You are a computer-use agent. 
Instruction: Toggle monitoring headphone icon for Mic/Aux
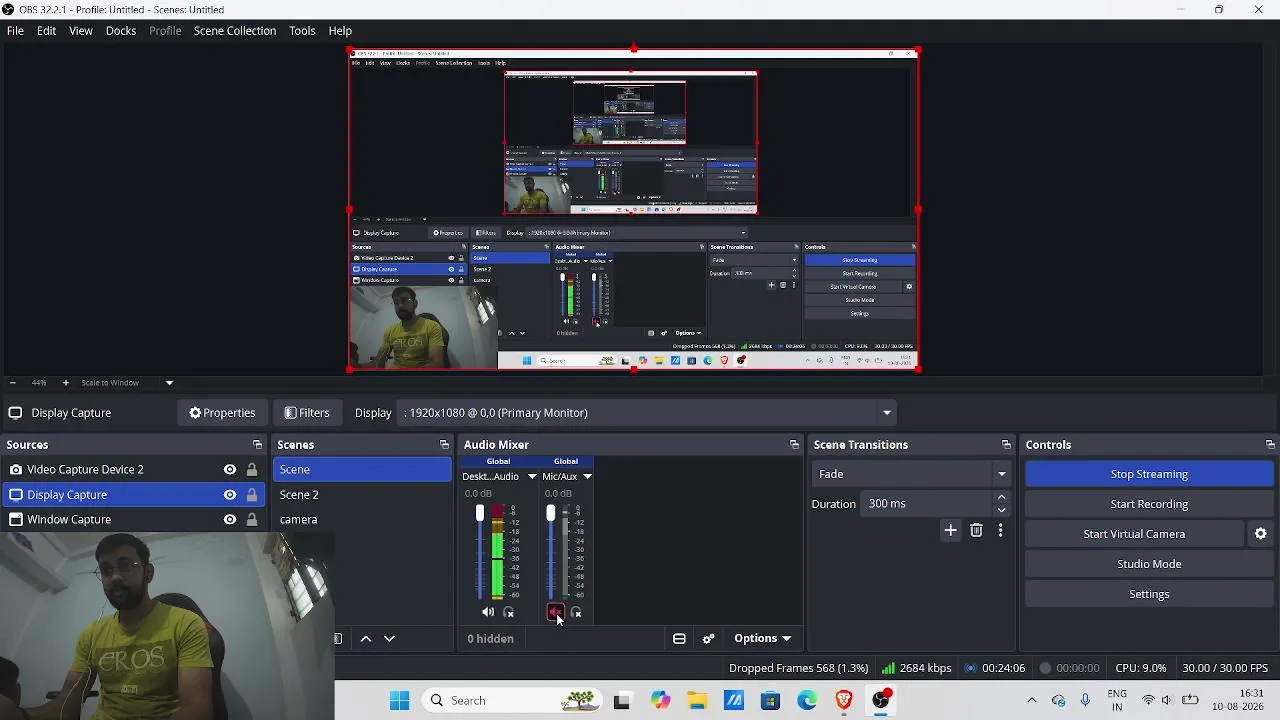point(576,612)
